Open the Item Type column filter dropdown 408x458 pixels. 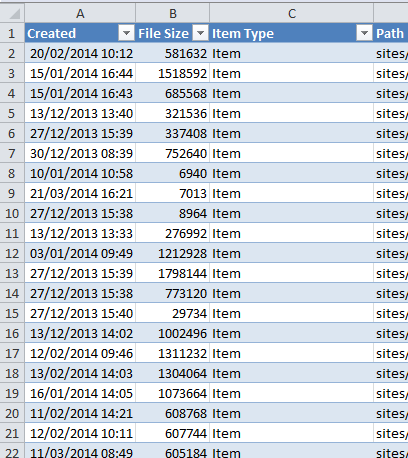tap(364, 33)
